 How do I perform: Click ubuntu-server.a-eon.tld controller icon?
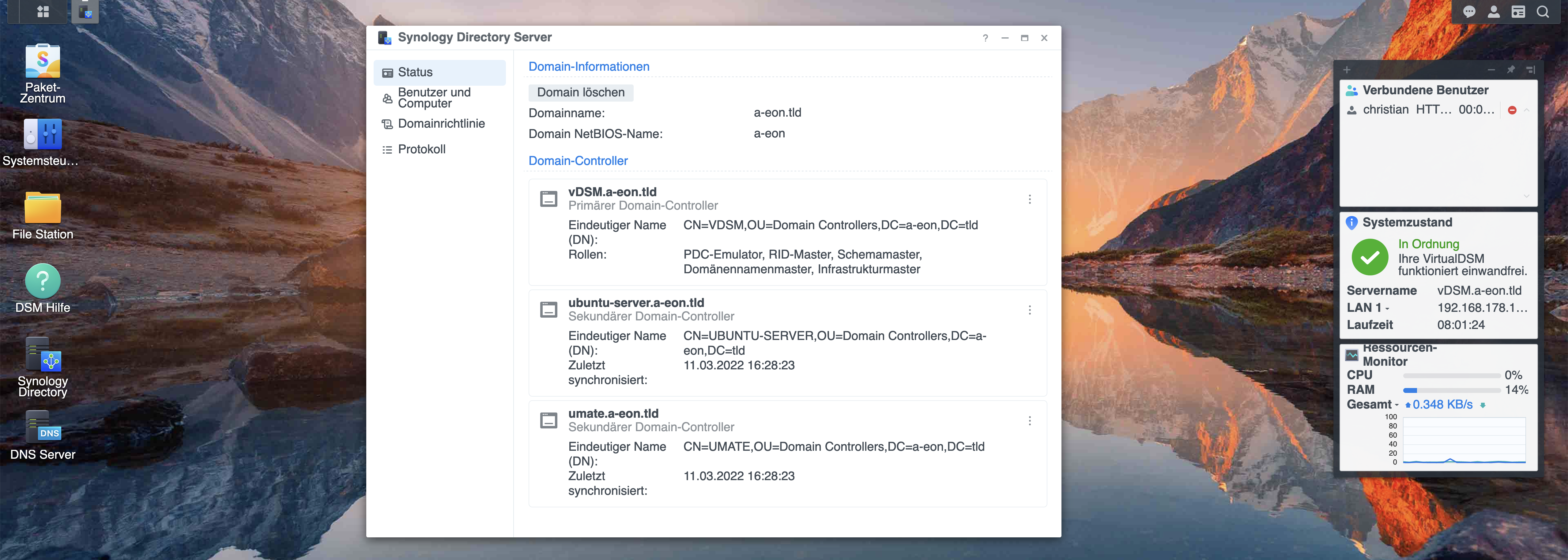click(548, 309)
